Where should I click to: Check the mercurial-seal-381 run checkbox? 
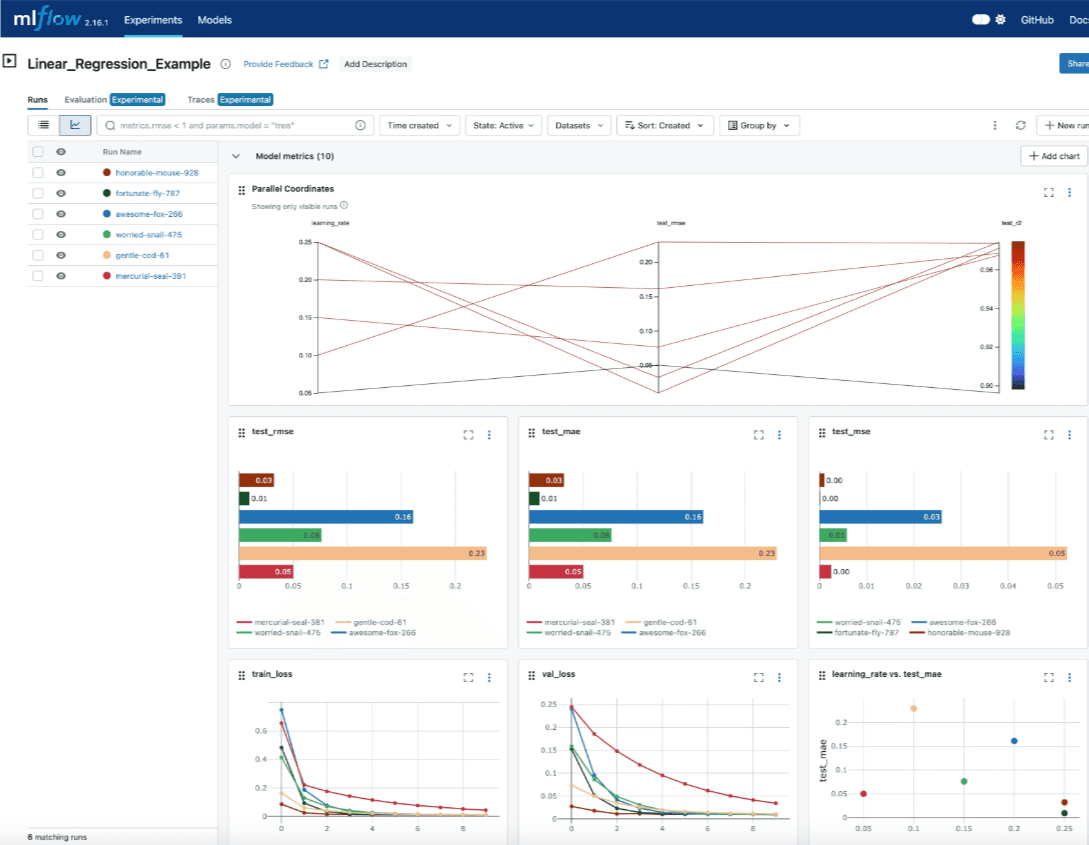[40, 275]
